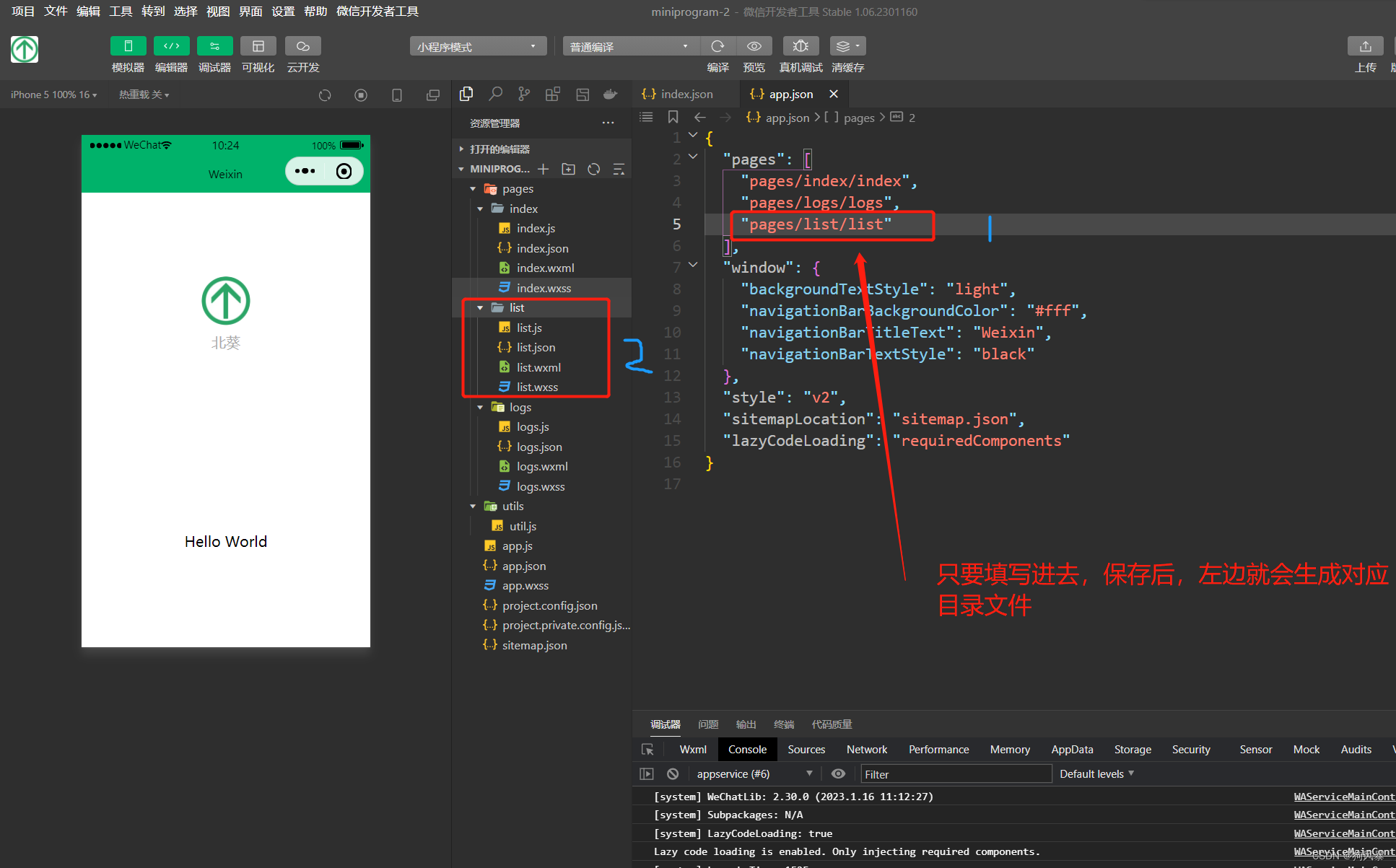Click the compile refresh icon

[717, 46]
